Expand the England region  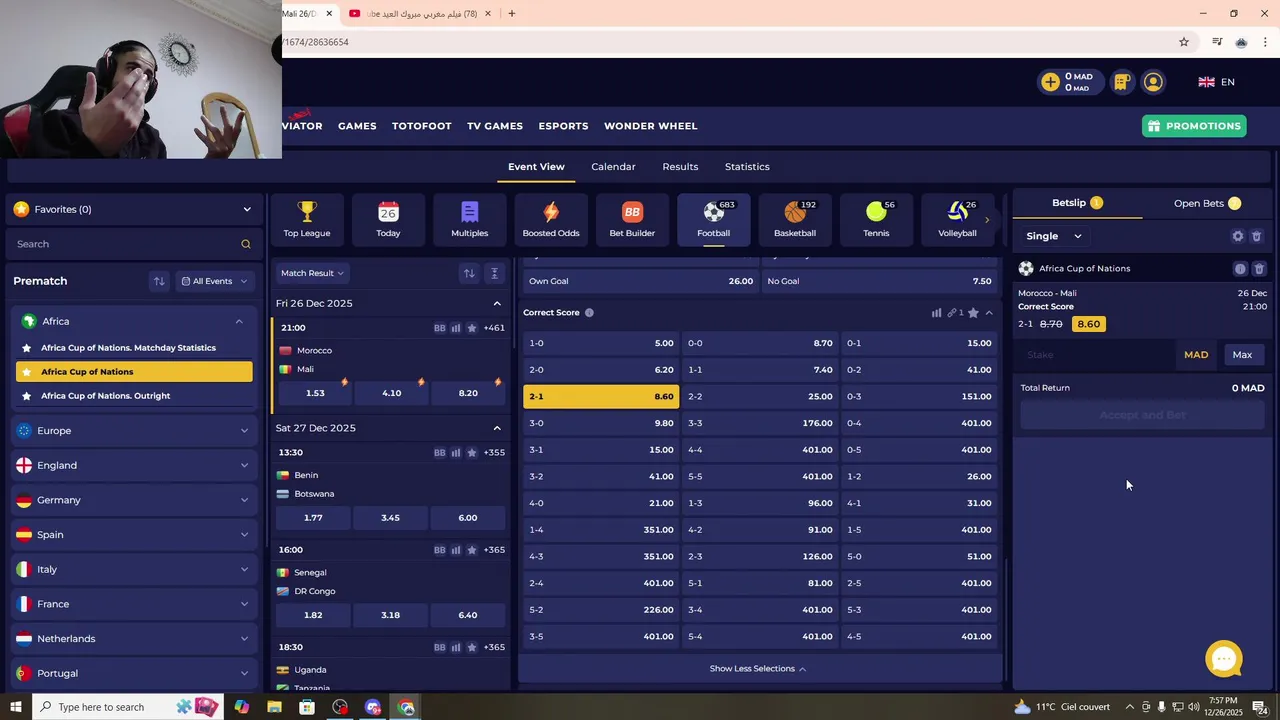point(134,465)
